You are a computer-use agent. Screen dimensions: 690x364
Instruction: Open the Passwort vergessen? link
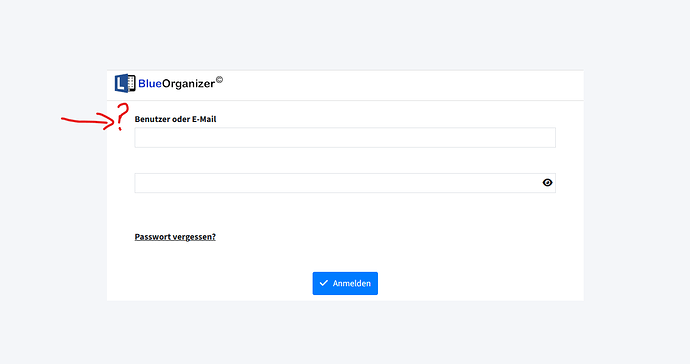(x=175, y=237)
